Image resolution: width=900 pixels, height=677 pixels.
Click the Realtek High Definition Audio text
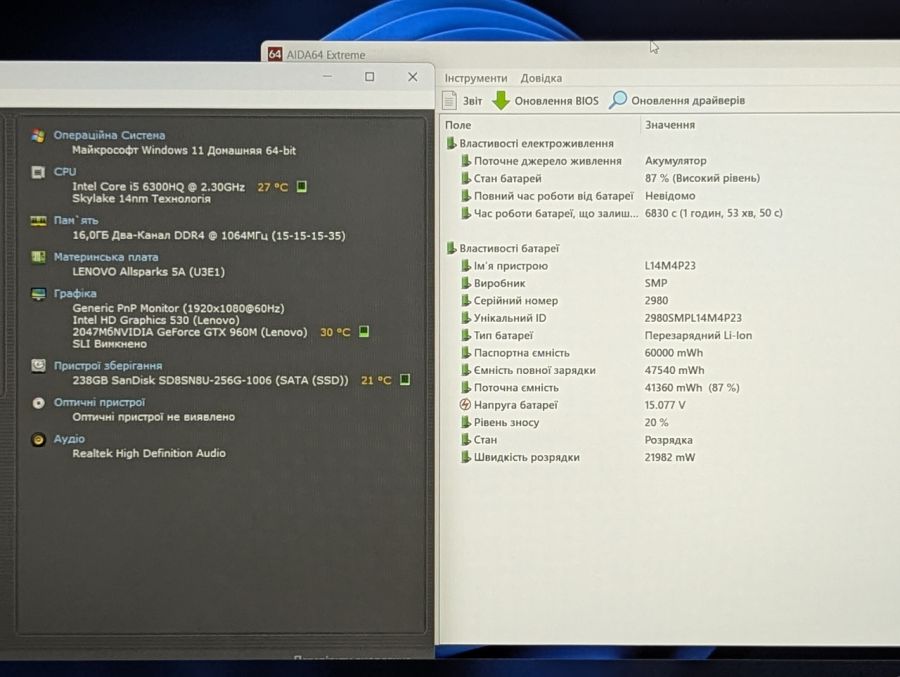(x=149, y=453)
